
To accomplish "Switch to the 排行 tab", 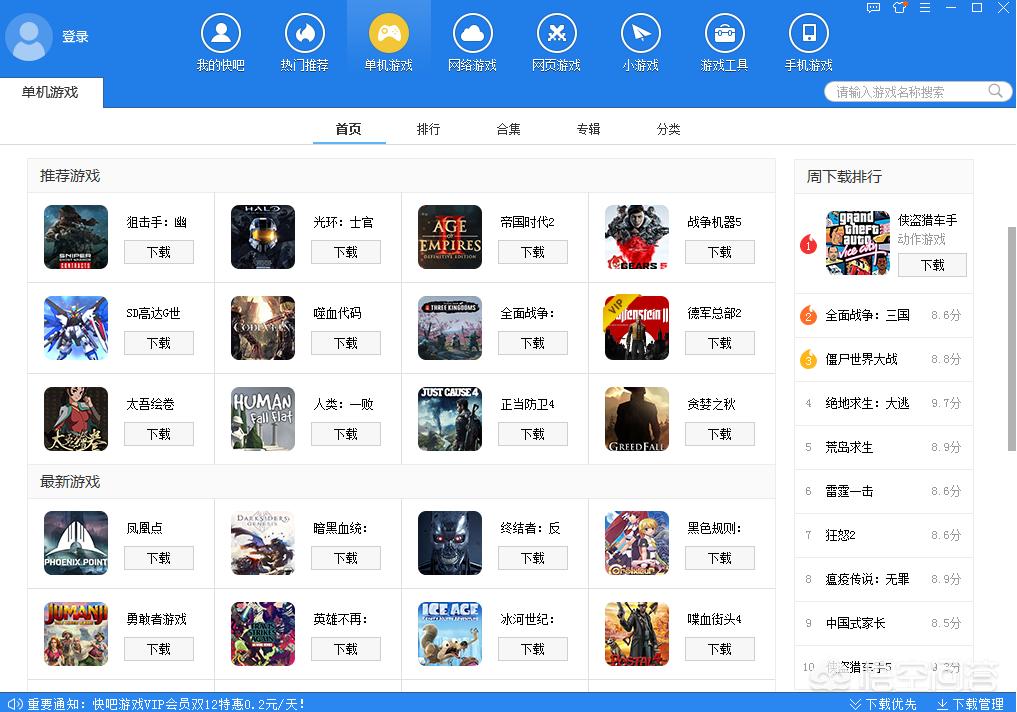I will (428, 129).
